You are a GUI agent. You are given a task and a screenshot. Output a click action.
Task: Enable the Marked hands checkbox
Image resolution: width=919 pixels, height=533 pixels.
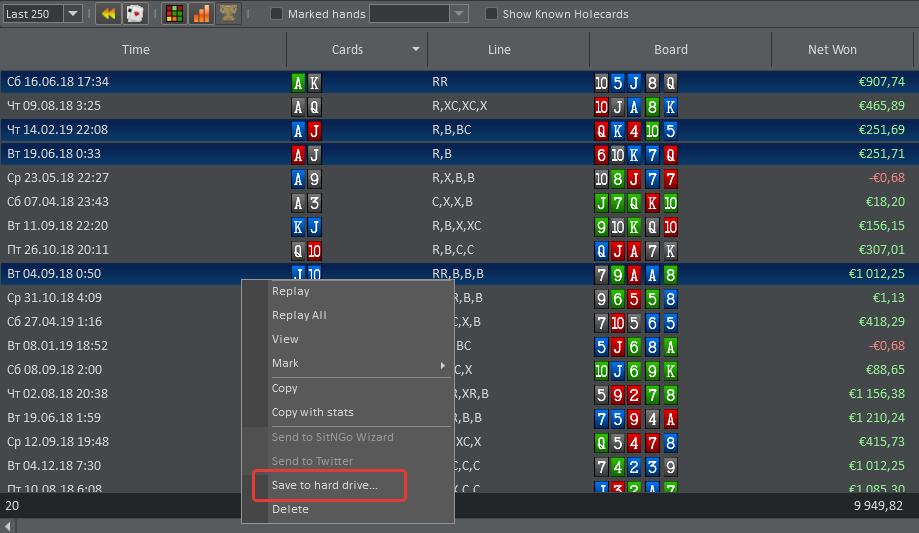277,14
